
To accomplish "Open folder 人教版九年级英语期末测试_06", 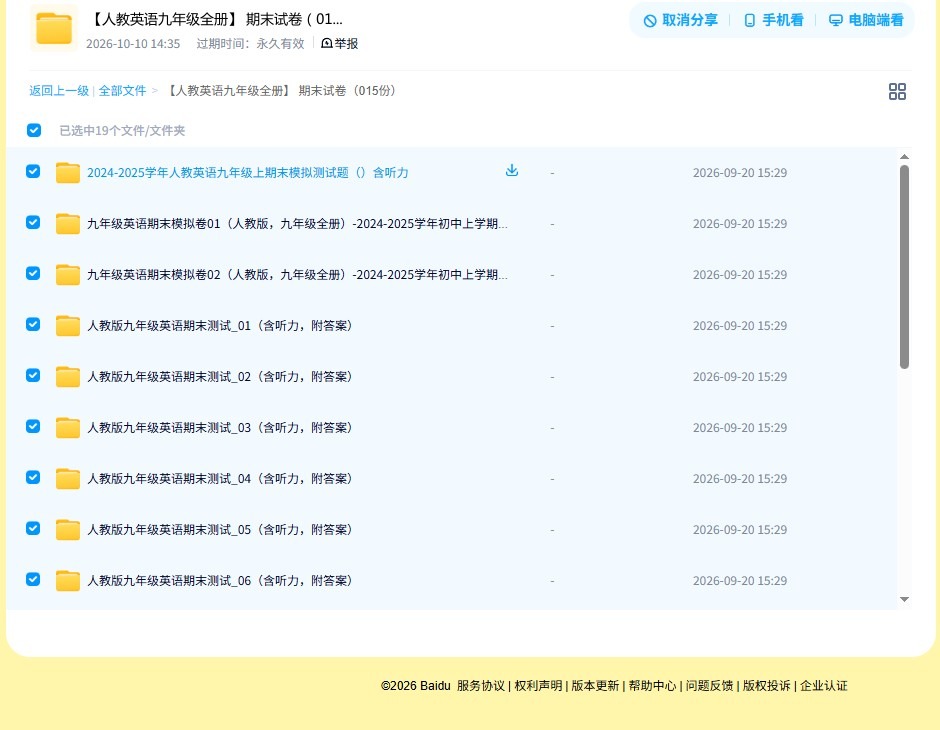I will click(219, 580).
